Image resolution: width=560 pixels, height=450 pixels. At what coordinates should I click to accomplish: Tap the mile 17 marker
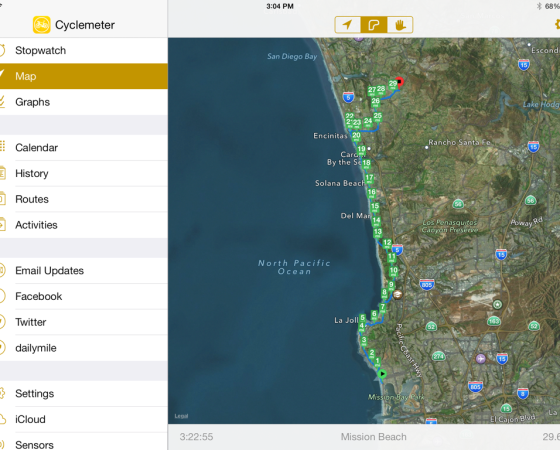[369, 178]
